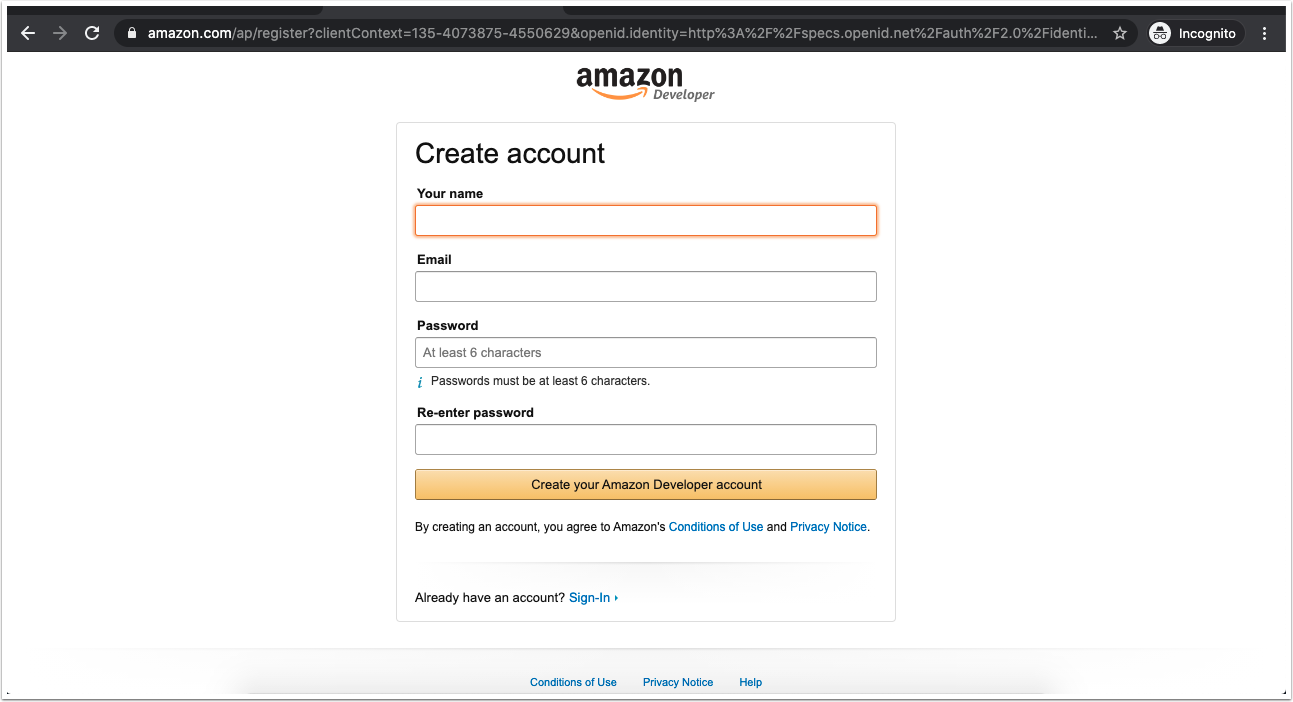Click the footer Help link
Screen dimensions: 1293x702
[x=750, y=682]
